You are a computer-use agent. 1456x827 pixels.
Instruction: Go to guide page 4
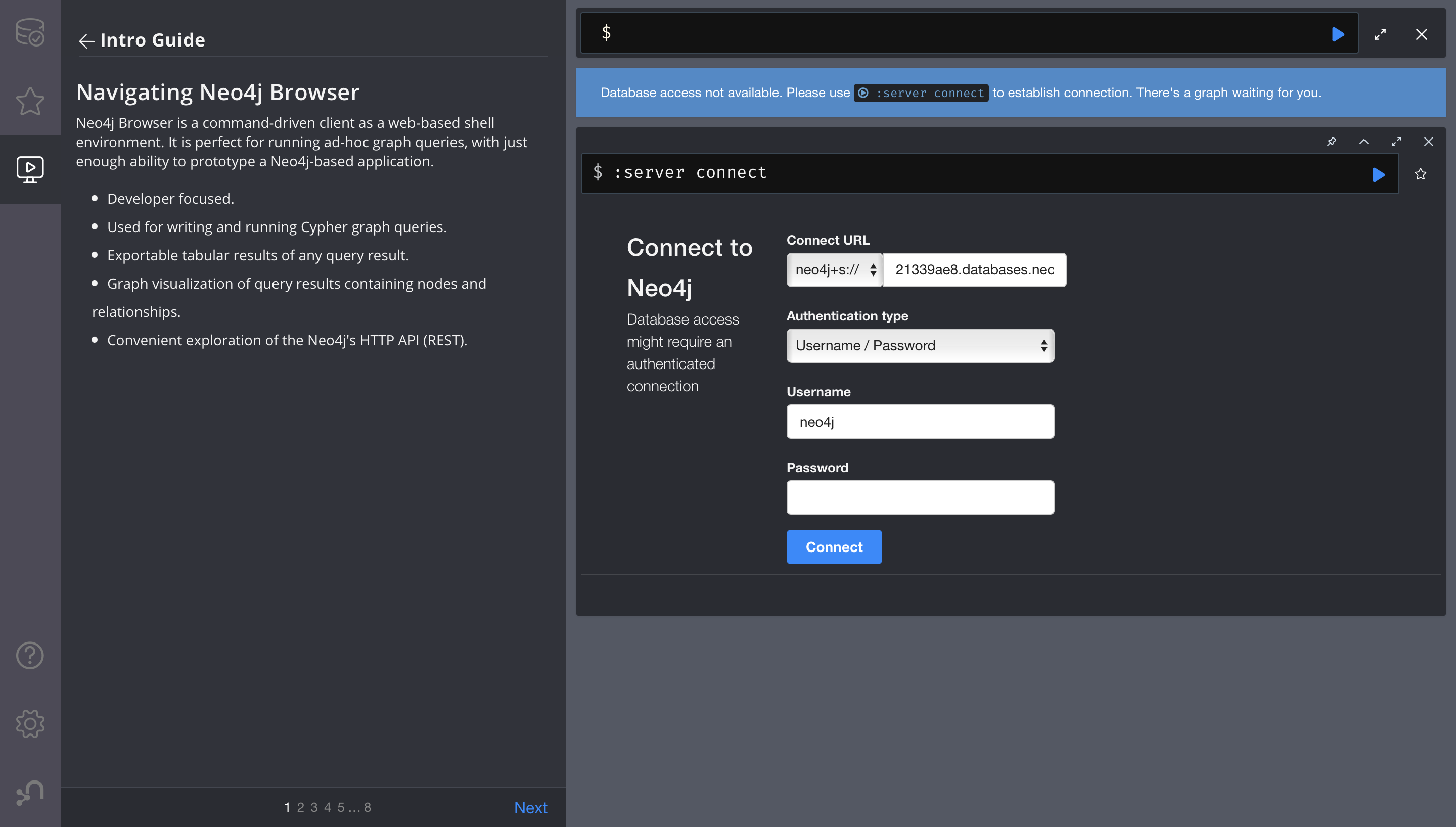click(327, 807)
